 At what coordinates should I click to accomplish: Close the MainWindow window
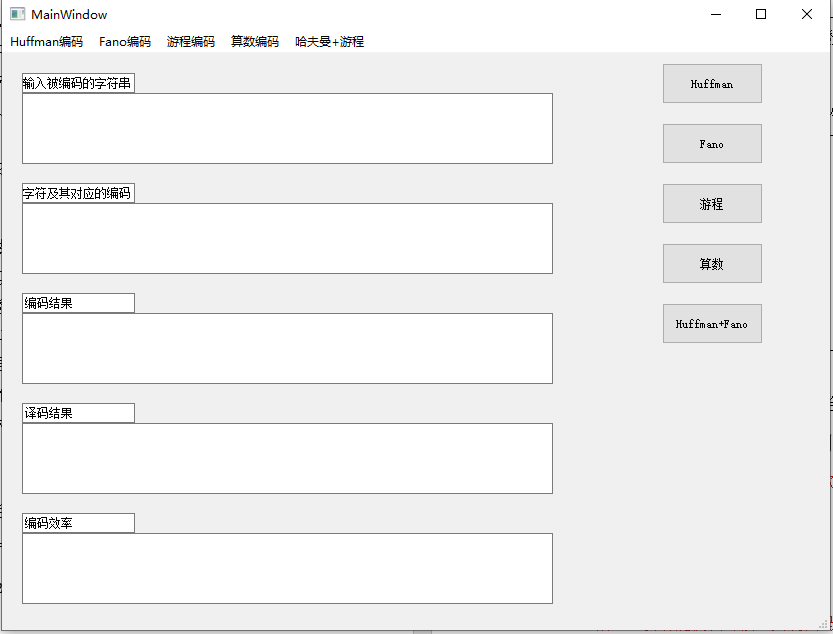tap(806, 14)
